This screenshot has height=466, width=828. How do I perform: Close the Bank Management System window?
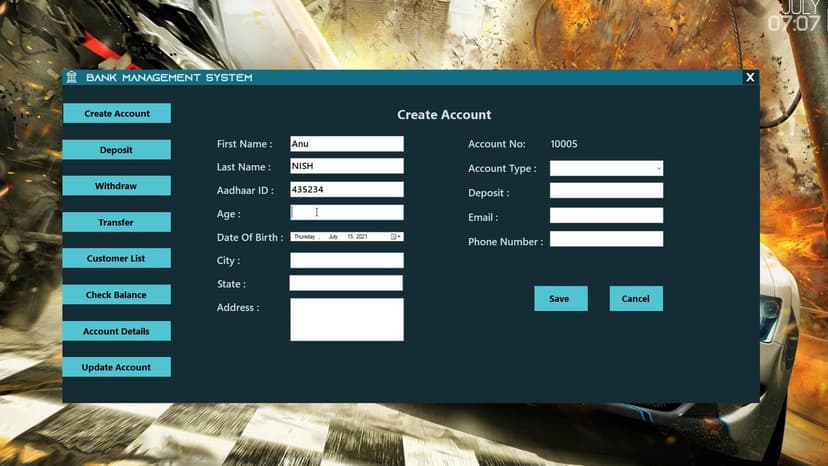click(x=750, y=77)
